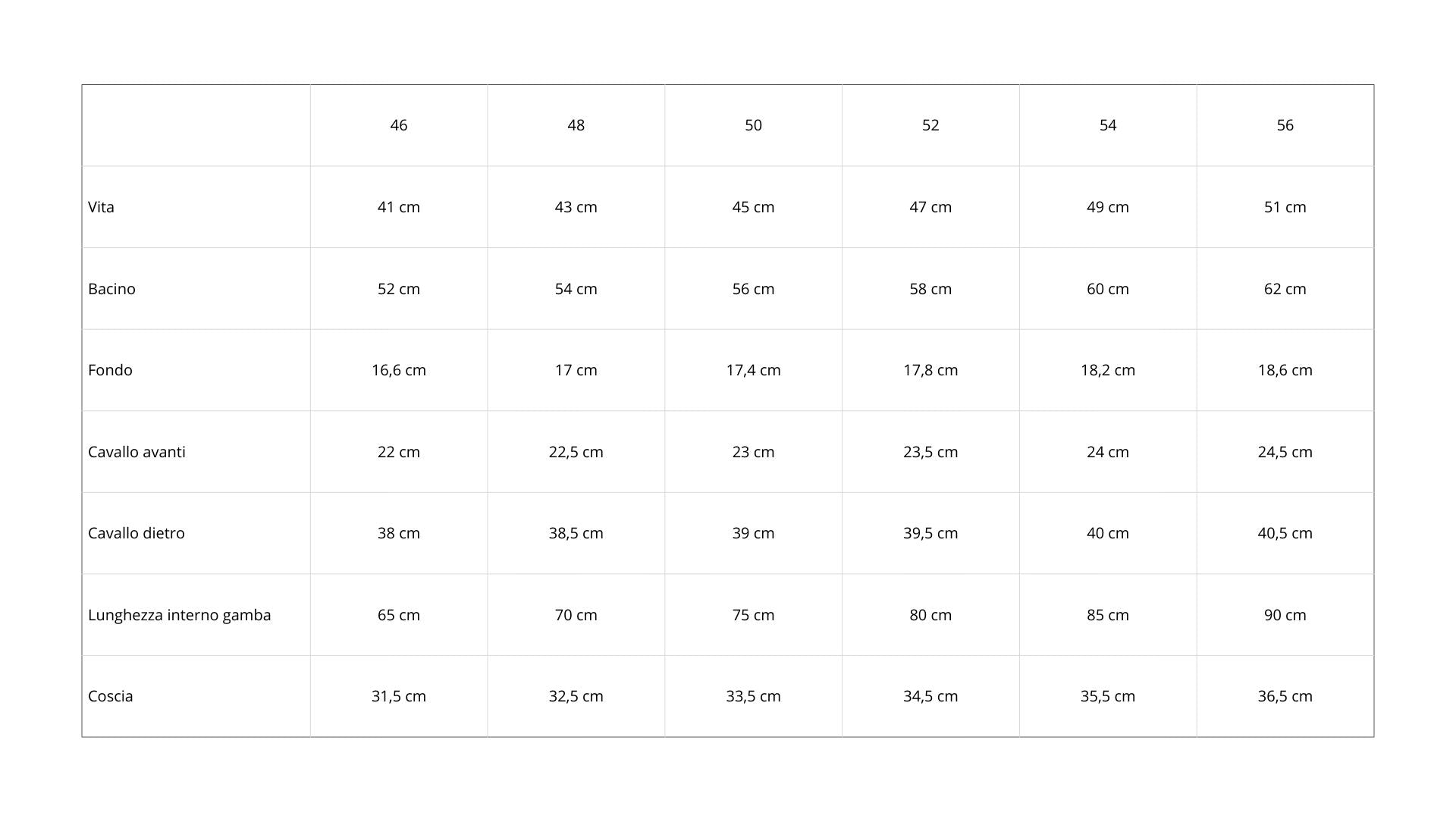The image size is (1456, 819).
Task: Click the Cavallo dietro row label
Action: [136, 533]
